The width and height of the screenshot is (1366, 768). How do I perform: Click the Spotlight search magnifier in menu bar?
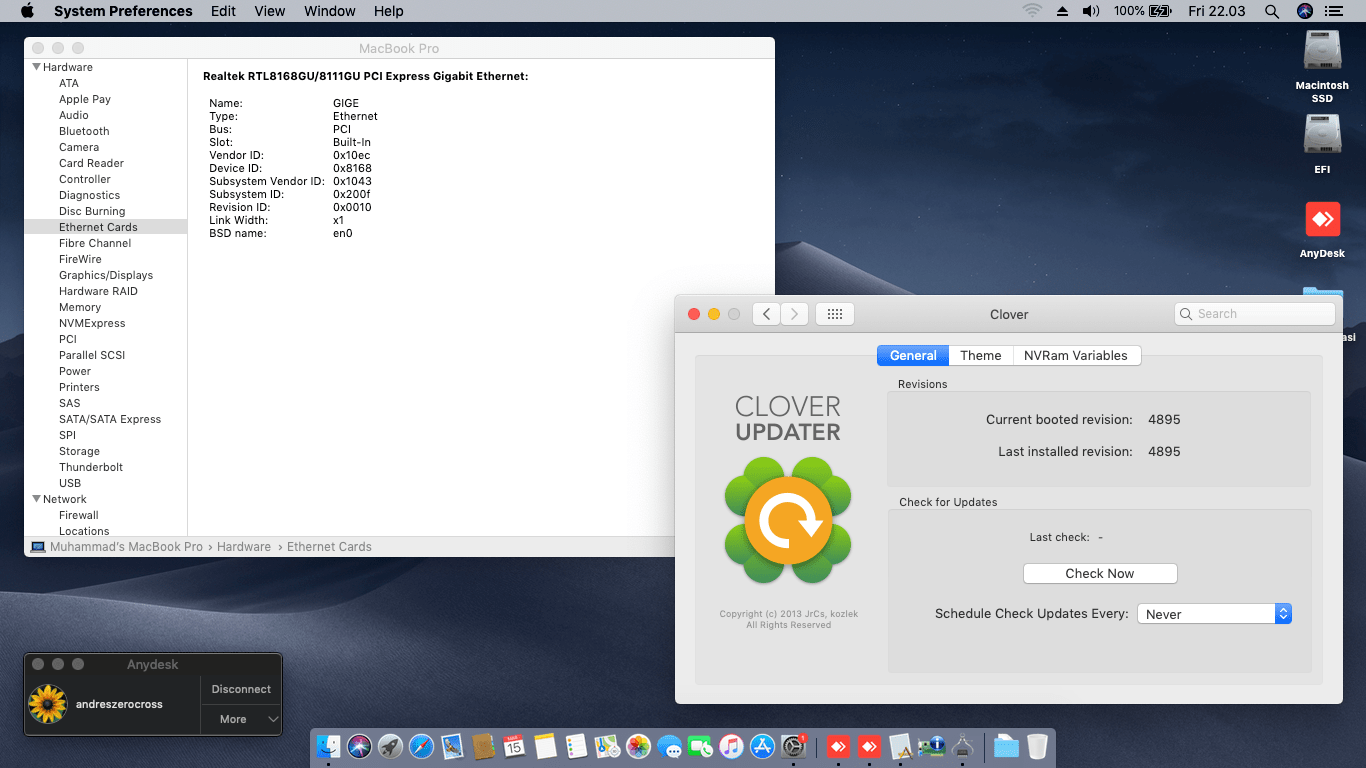[x=1271, y=11]
